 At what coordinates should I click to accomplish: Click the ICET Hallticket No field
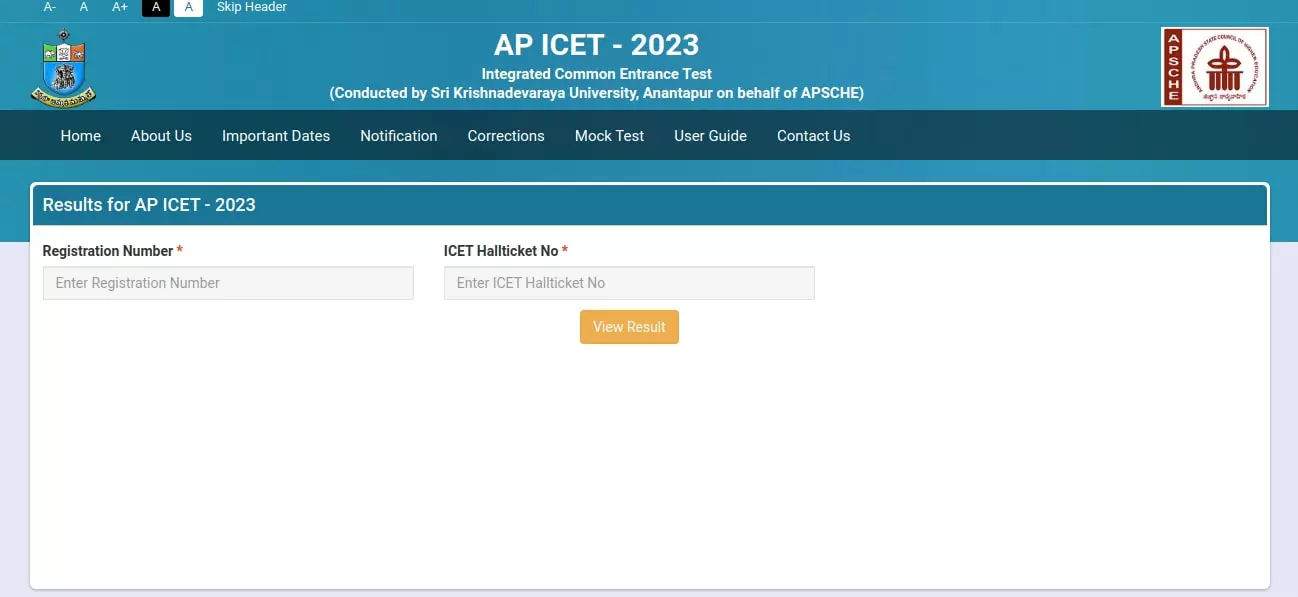coord(629,283)
